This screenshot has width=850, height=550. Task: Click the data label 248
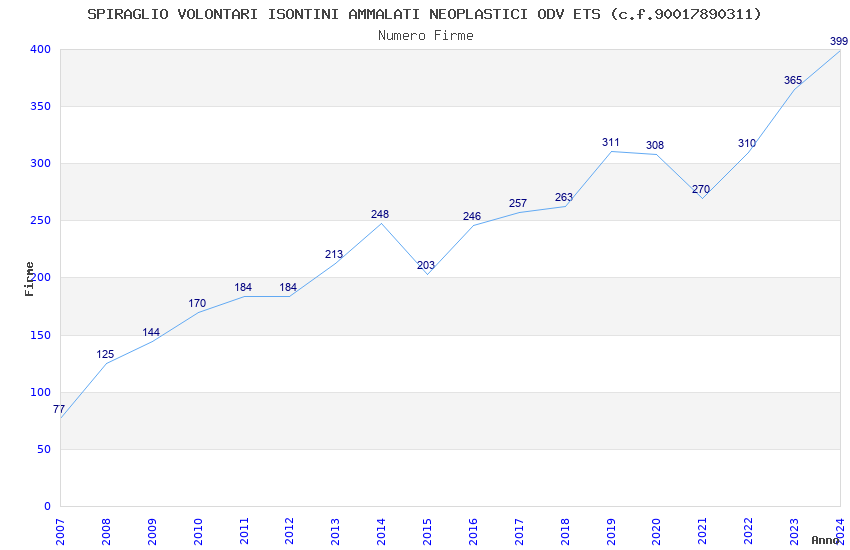click(380, 214)
